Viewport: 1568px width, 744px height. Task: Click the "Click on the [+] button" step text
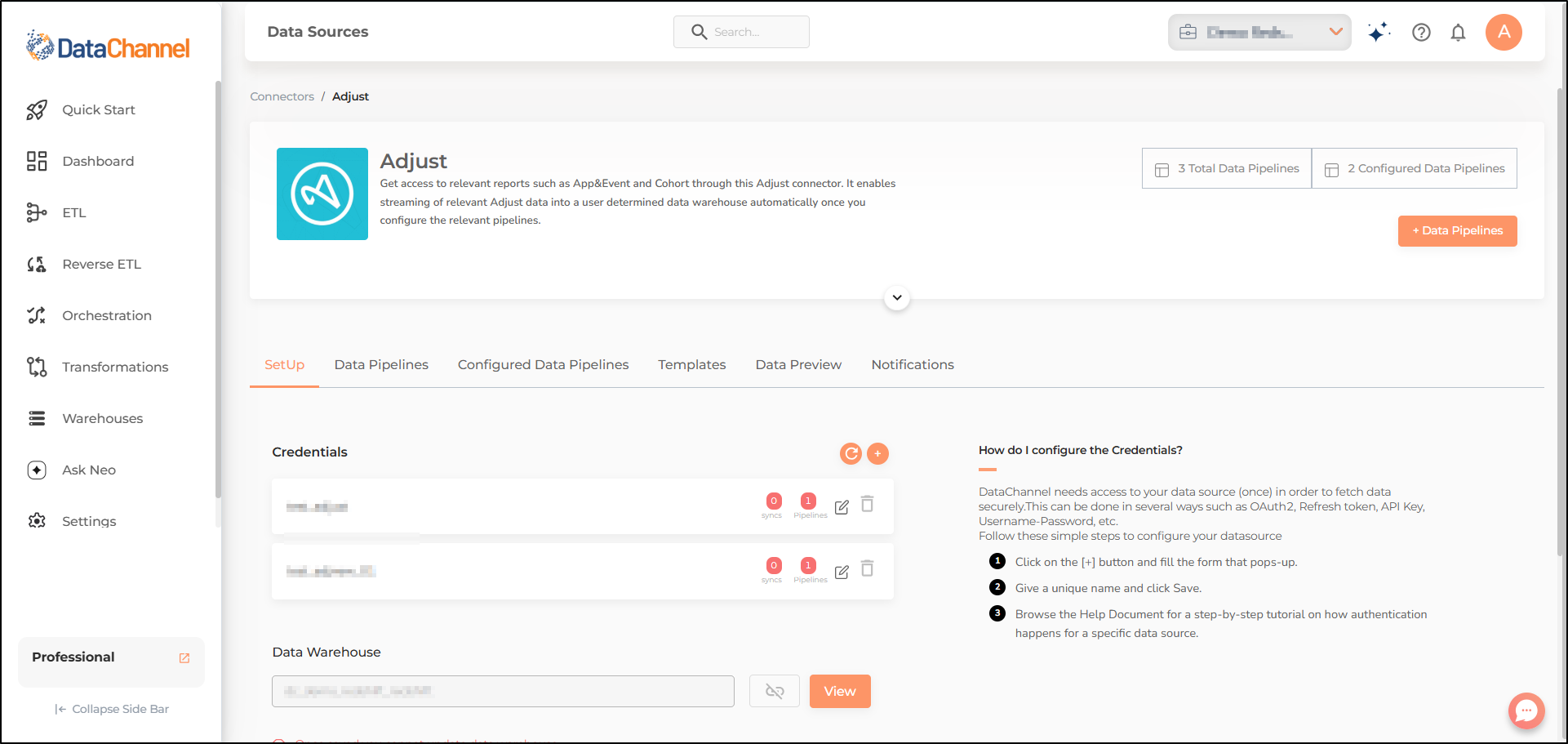(1156, 563)
